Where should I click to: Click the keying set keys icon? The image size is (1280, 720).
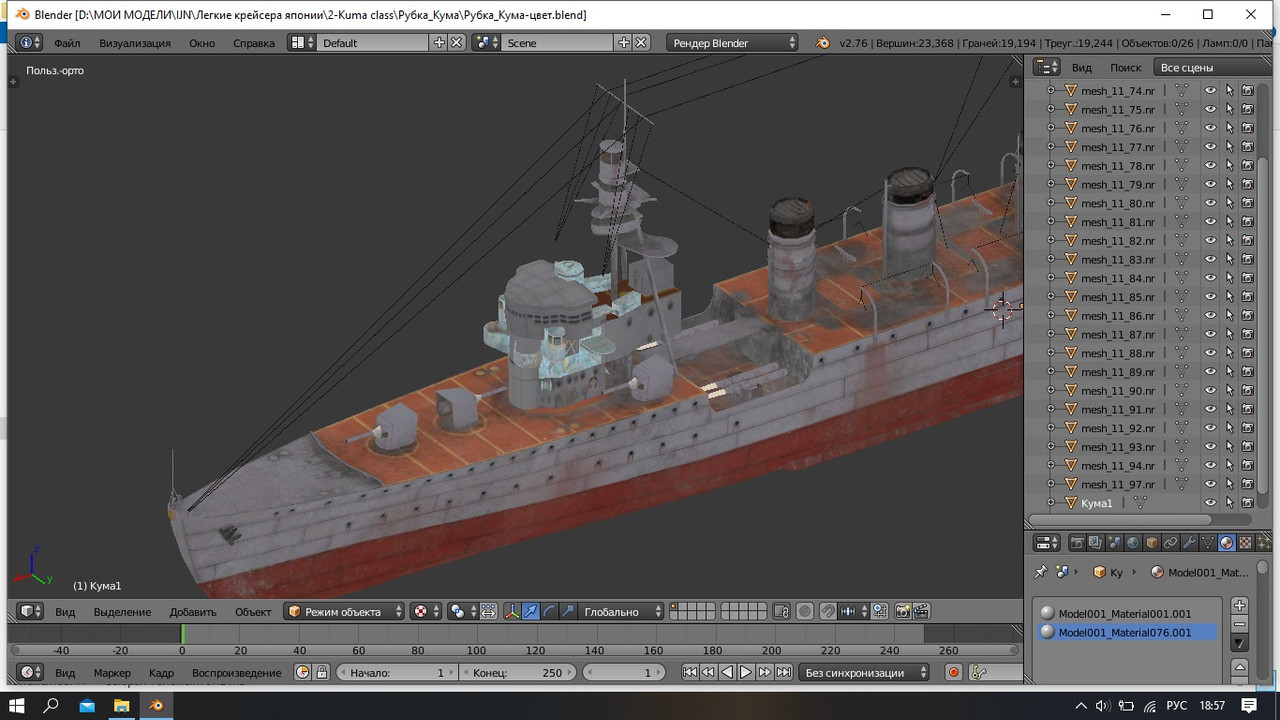979,673
